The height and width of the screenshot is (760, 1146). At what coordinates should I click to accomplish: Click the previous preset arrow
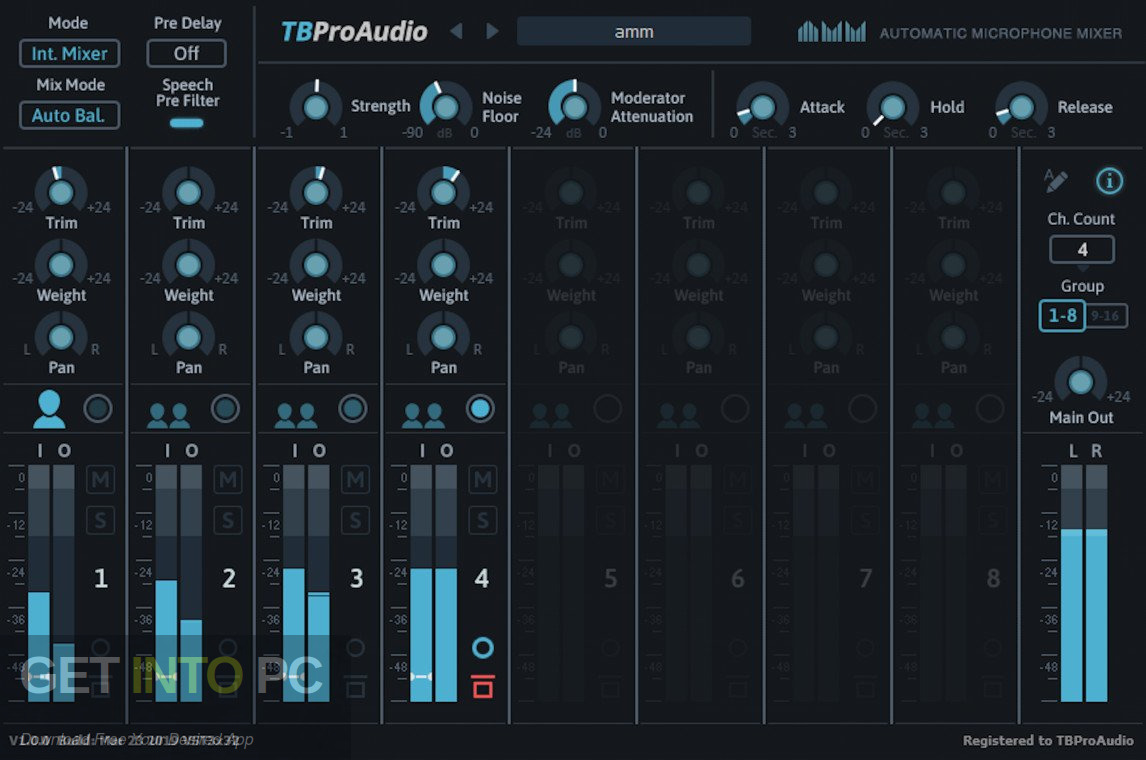click(456, 31)
